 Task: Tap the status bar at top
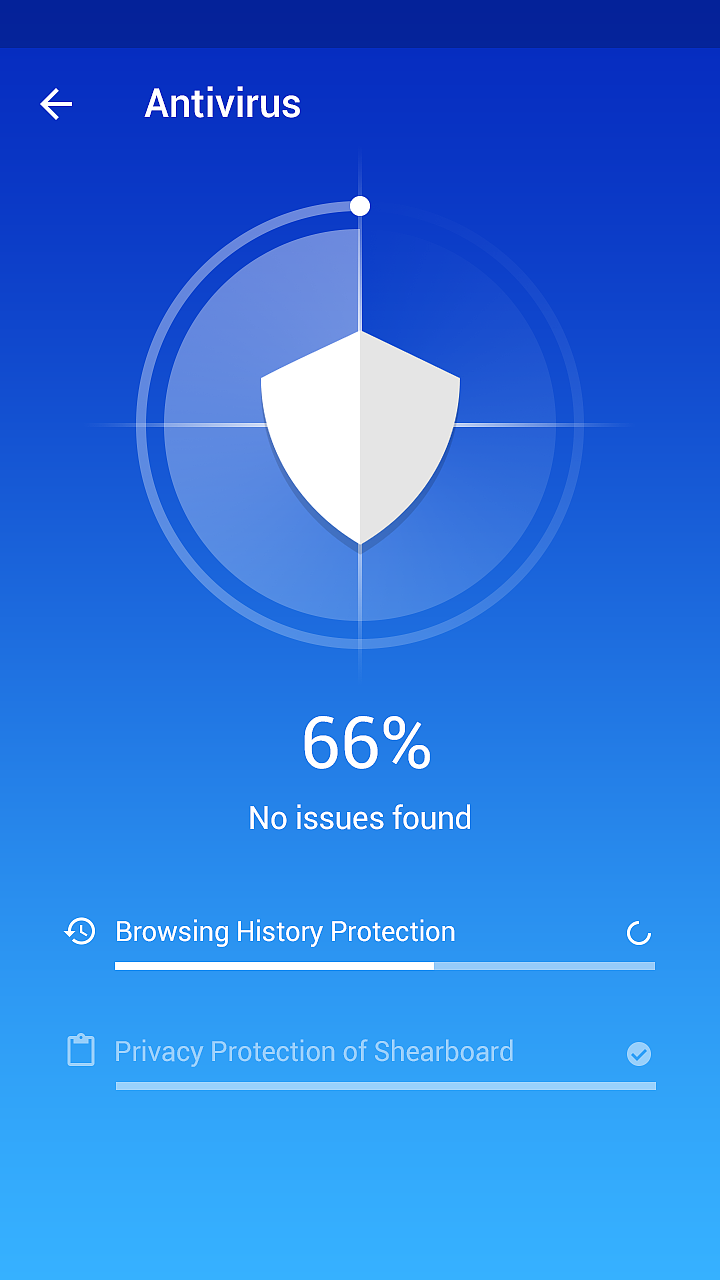360,24
